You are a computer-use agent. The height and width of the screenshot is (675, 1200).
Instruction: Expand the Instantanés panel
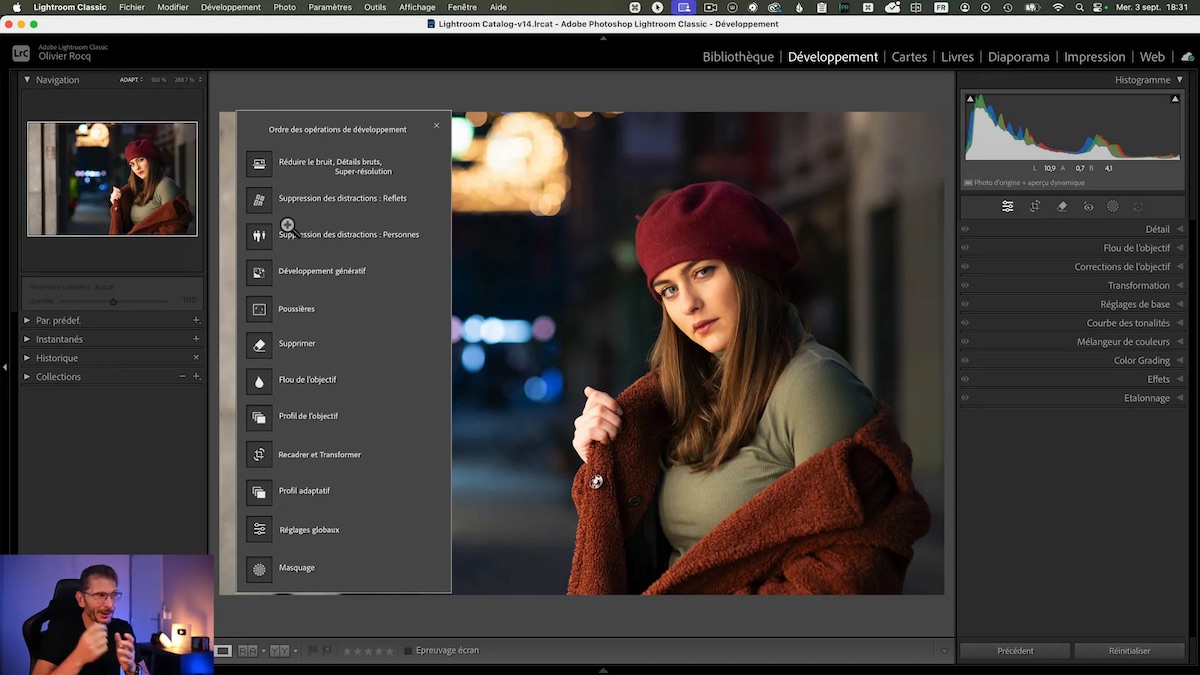[27, 339]
